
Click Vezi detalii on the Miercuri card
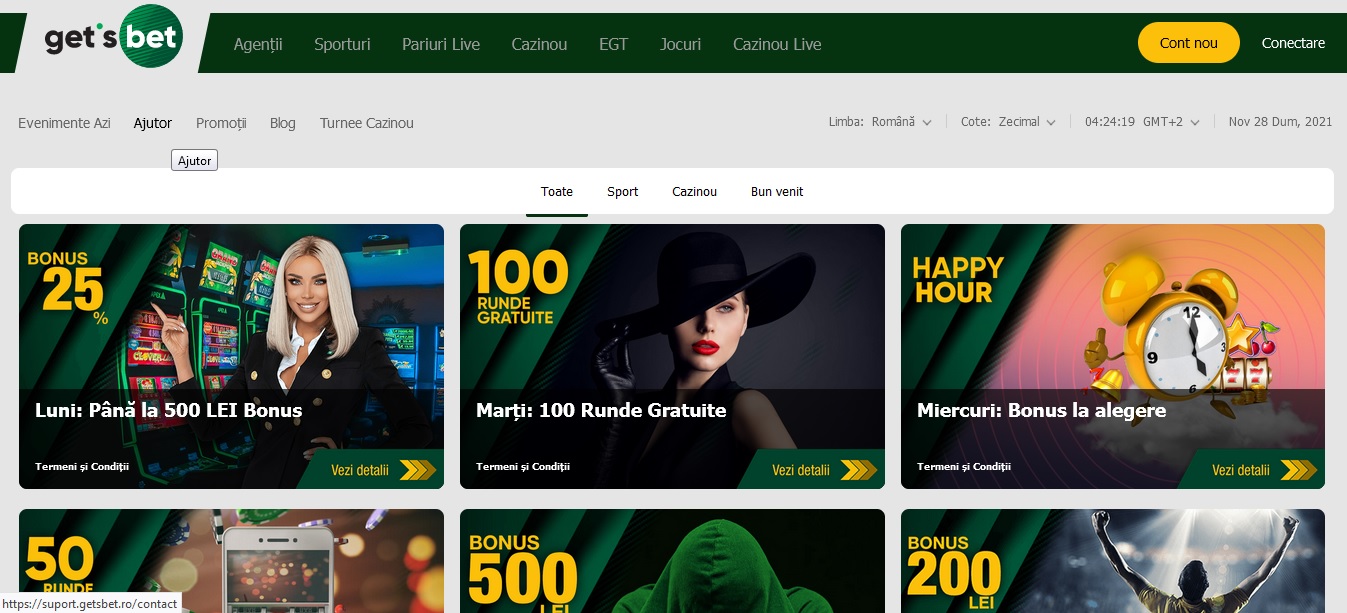tap(1241, 470)
